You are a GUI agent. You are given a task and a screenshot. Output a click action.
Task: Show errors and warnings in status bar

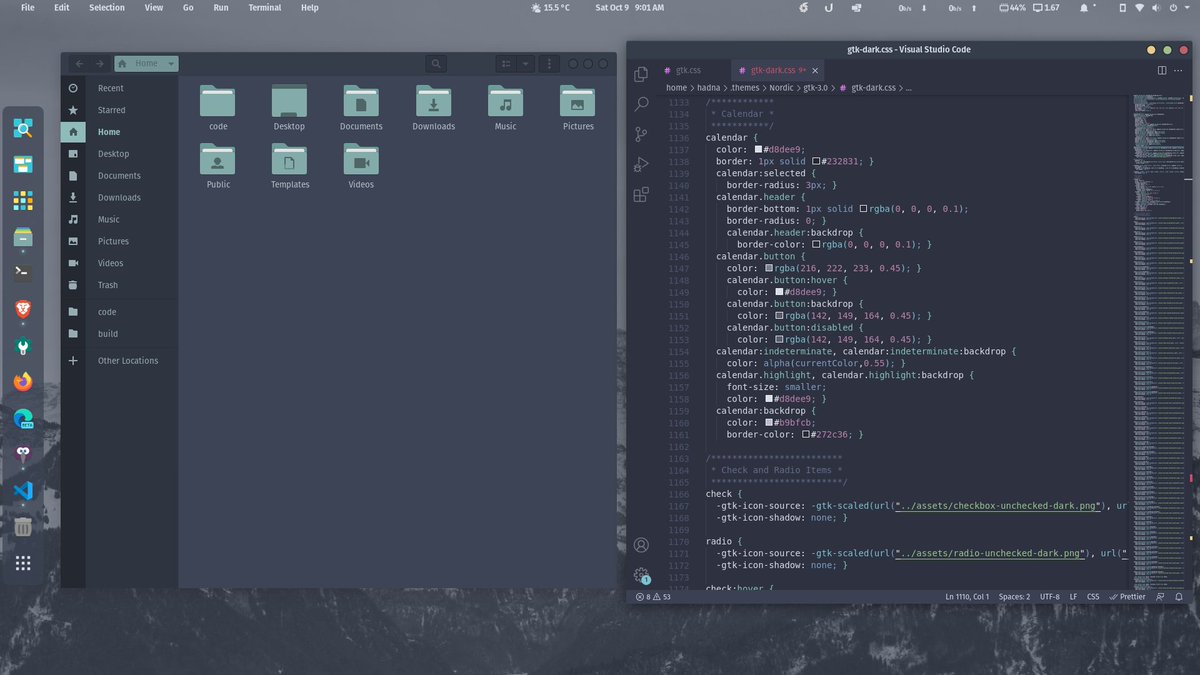point(652,597)
